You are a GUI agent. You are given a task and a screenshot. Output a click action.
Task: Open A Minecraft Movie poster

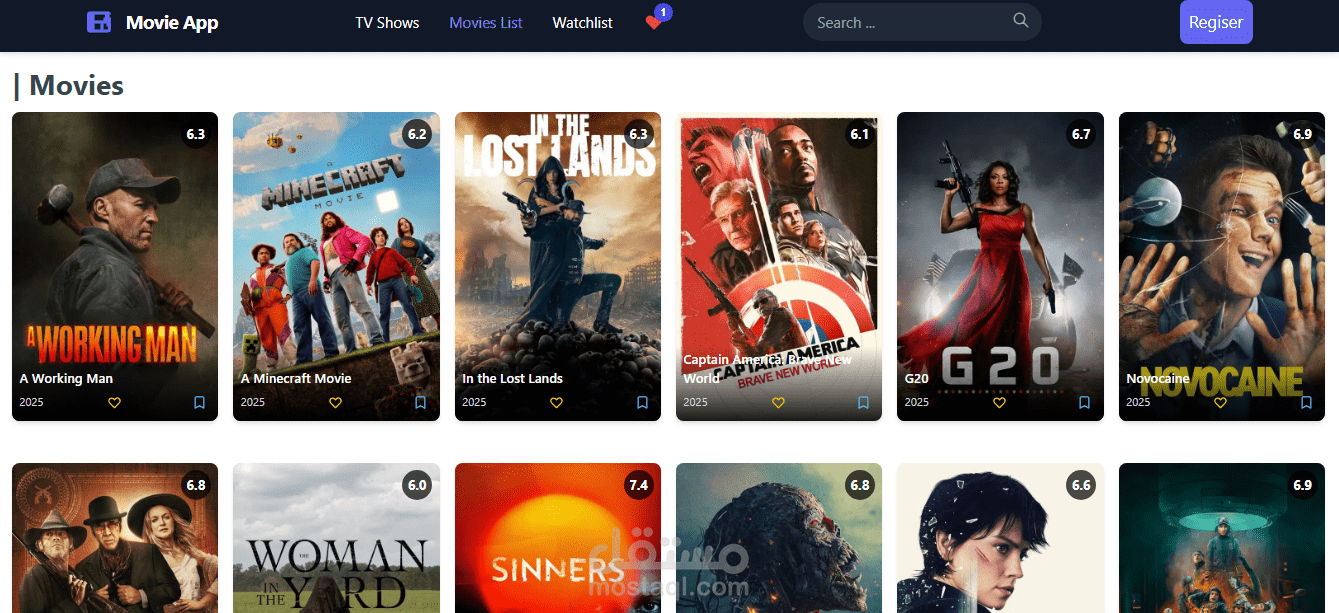click(x=336, y=266)
